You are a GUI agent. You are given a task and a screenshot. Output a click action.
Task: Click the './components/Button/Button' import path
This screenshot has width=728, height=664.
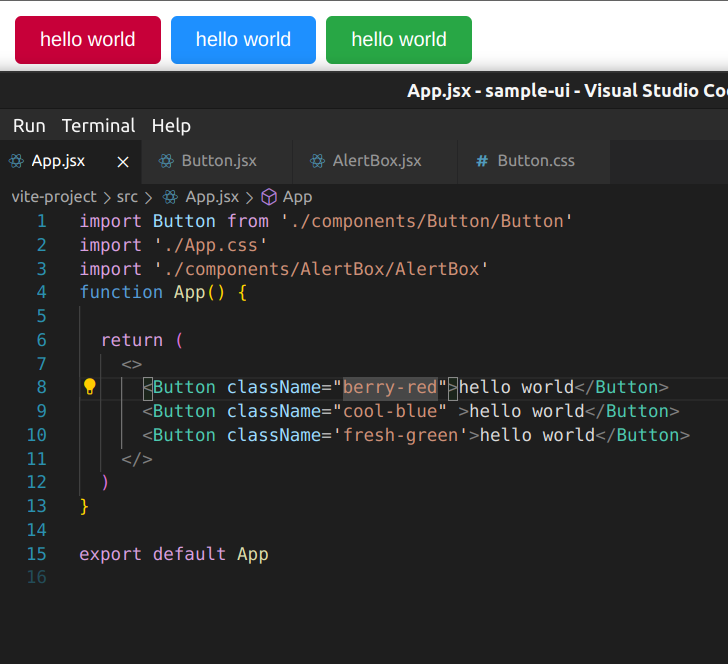(x=427, y=221)
